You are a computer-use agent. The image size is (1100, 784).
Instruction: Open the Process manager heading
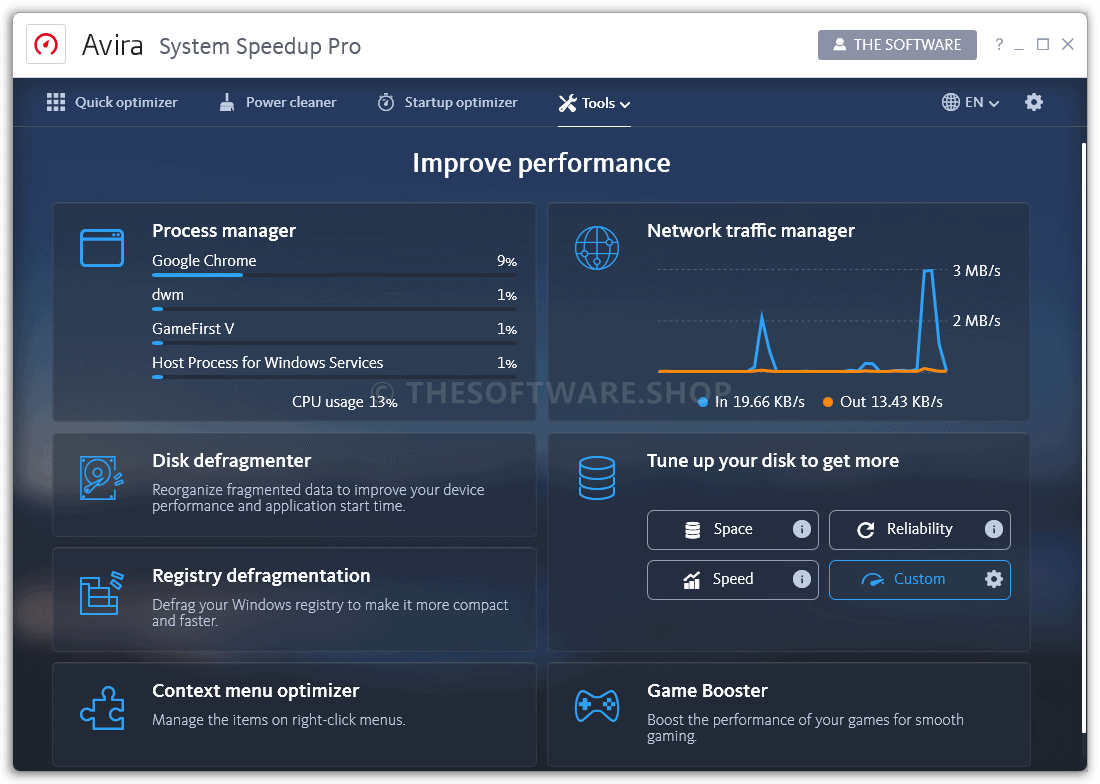(x=224, y=231)
